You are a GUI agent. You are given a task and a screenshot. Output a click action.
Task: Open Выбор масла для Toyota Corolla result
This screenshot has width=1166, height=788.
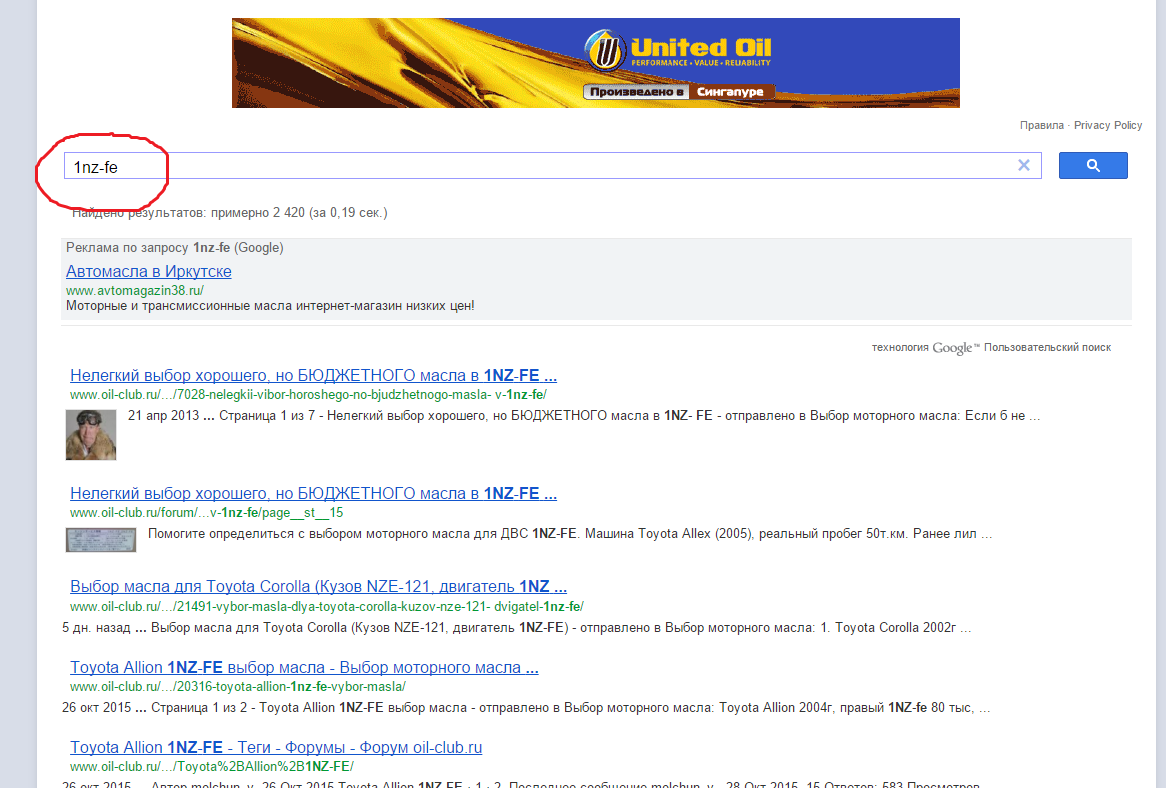coord(318,587)
